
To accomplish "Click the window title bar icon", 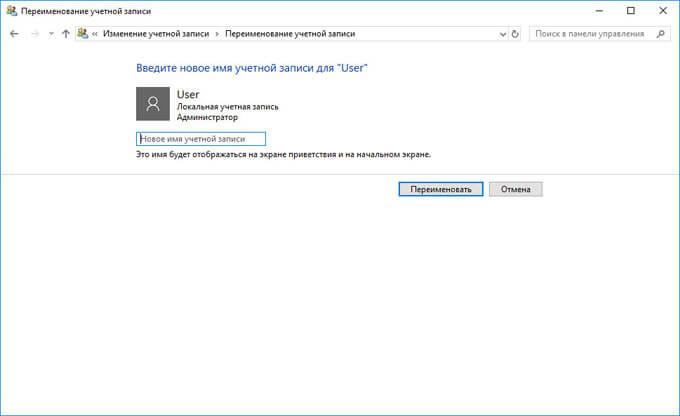I will point(12,11).
